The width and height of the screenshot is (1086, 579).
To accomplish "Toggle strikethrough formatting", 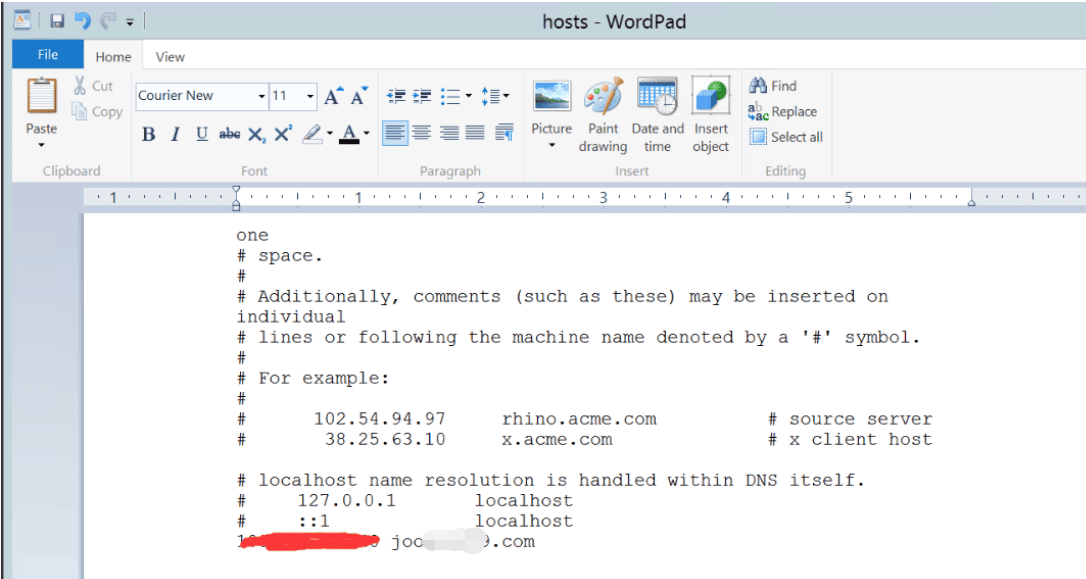I will click(x=229, y=134).
